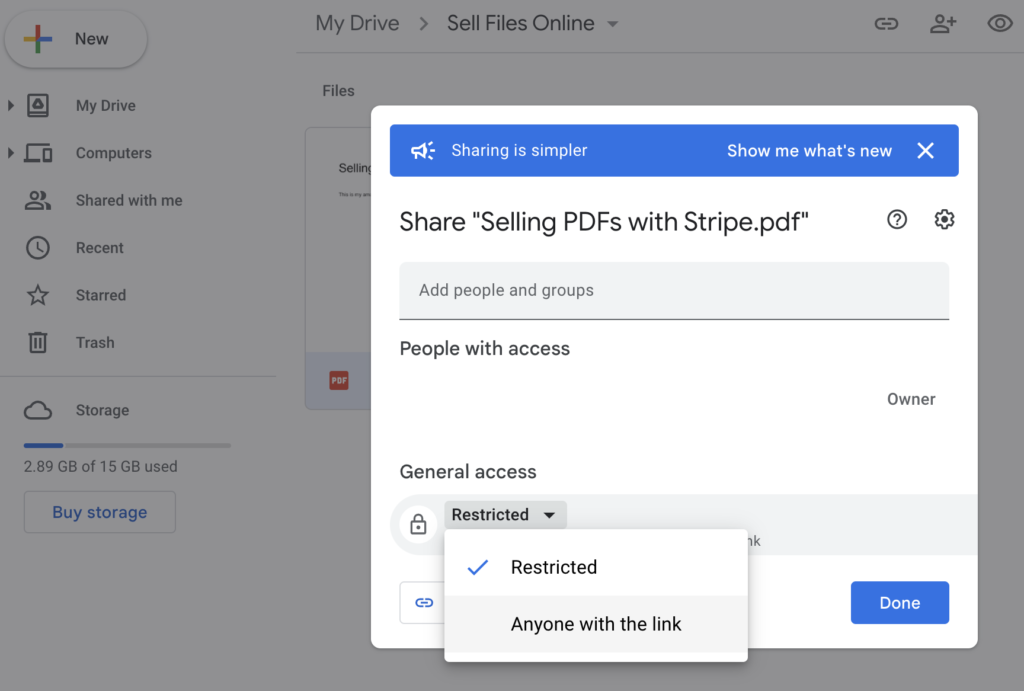This screenshot has height=691, width=1024.
Task: Click the add person share icon in toolbar
Action: 943,24
